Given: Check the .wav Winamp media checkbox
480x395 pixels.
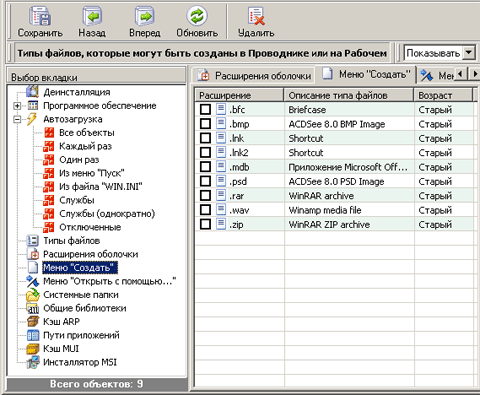Looking at the screenshot, I should point(205,210).
